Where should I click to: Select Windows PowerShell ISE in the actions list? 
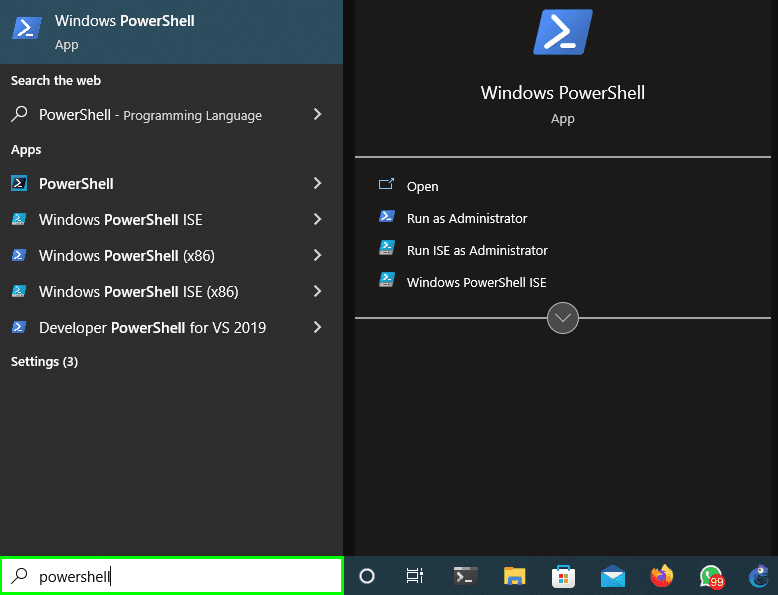476,282
